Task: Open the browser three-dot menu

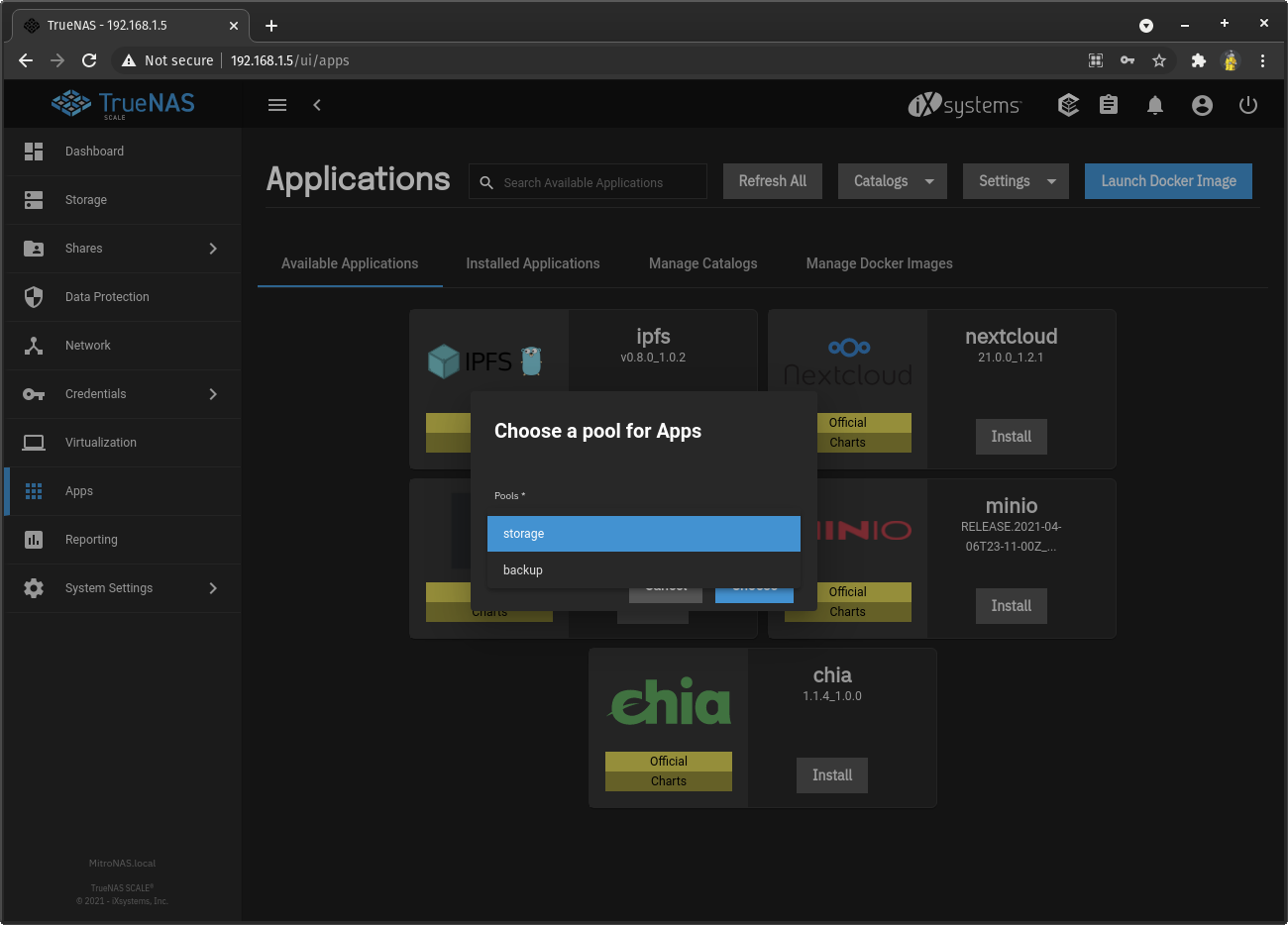Action: coord(1262,60)
